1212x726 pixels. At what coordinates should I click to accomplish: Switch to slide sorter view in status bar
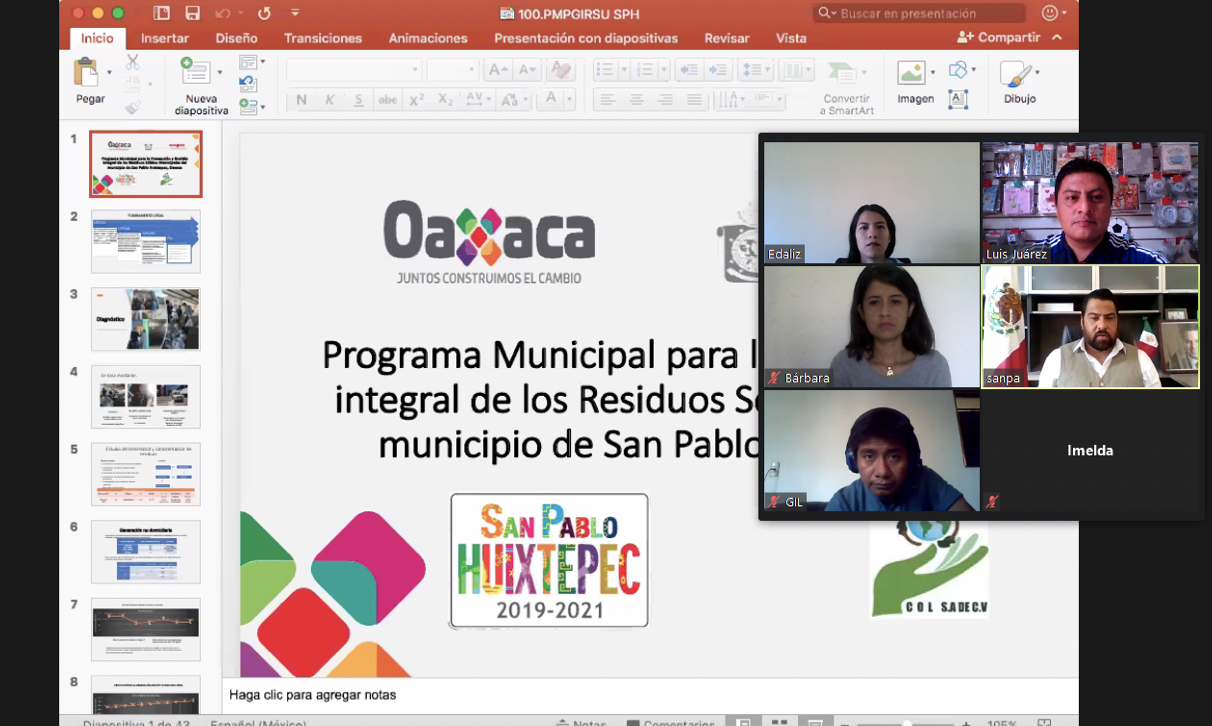[x=779, y=721]
